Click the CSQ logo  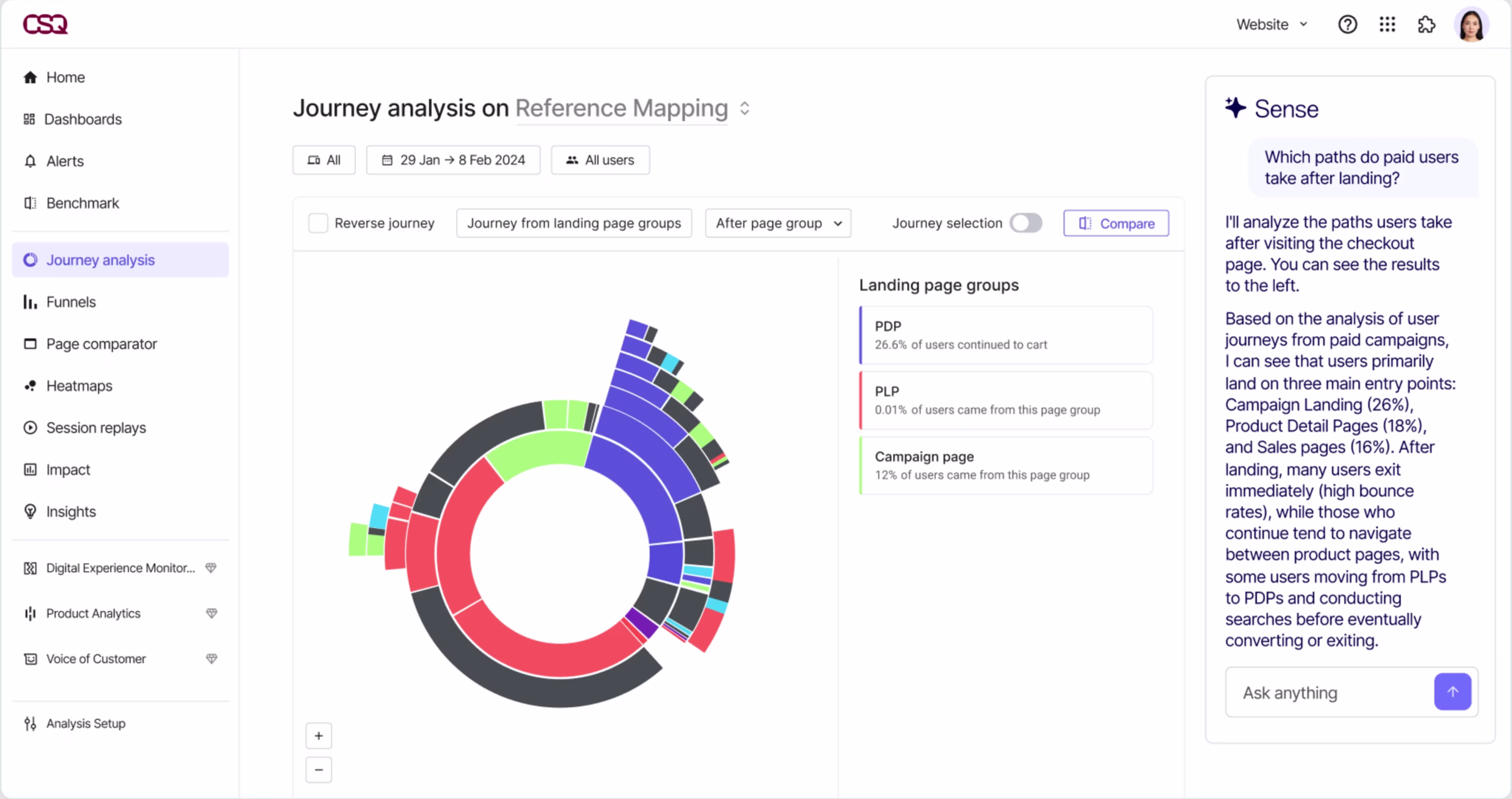tap(45, 25)
